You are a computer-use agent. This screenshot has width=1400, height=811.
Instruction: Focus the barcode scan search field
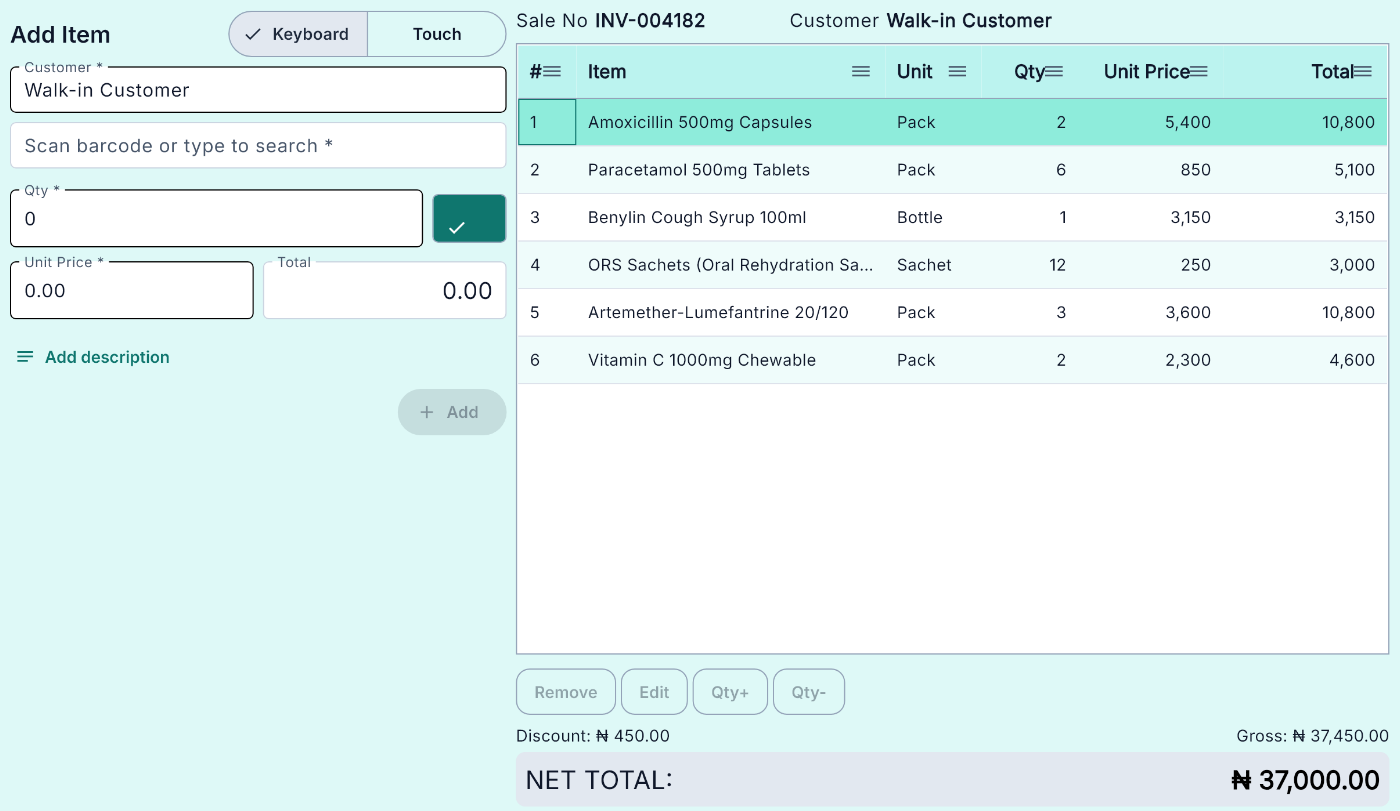[x=258, y=146]
